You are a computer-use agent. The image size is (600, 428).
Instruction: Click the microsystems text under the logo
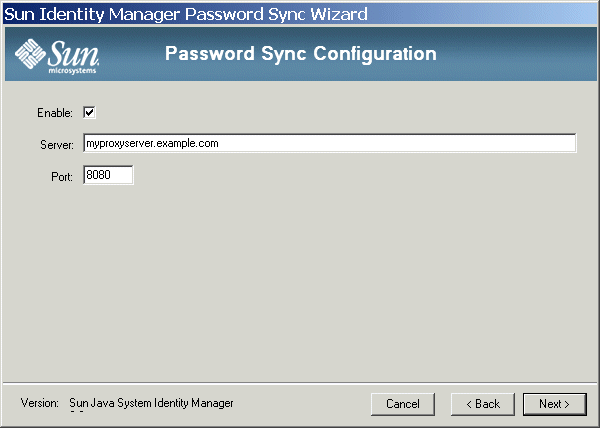[72, 71]
